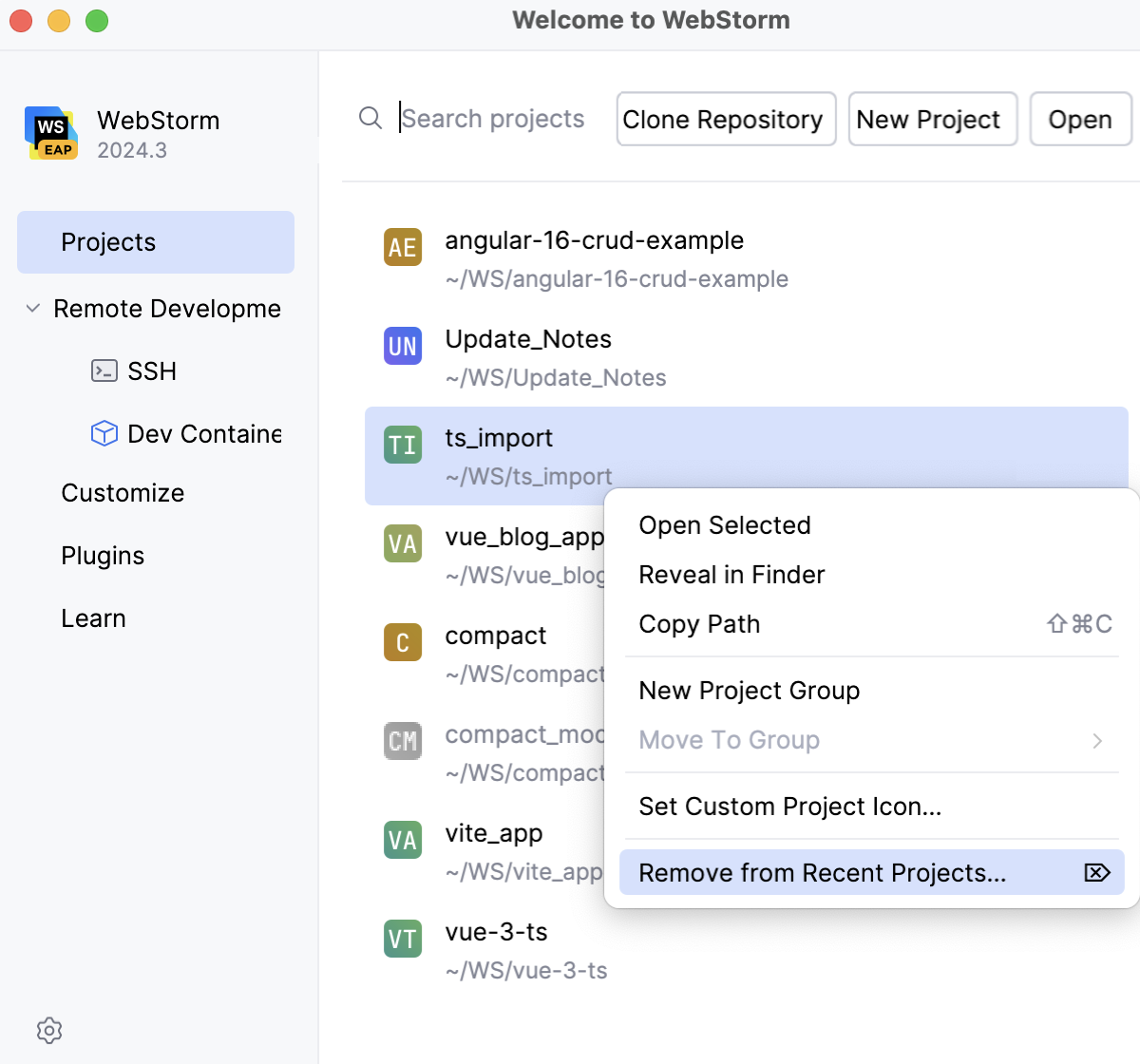Choose Open Selected from the context menu
This screenshot has width=1140, height=1064.
point(725,524)
